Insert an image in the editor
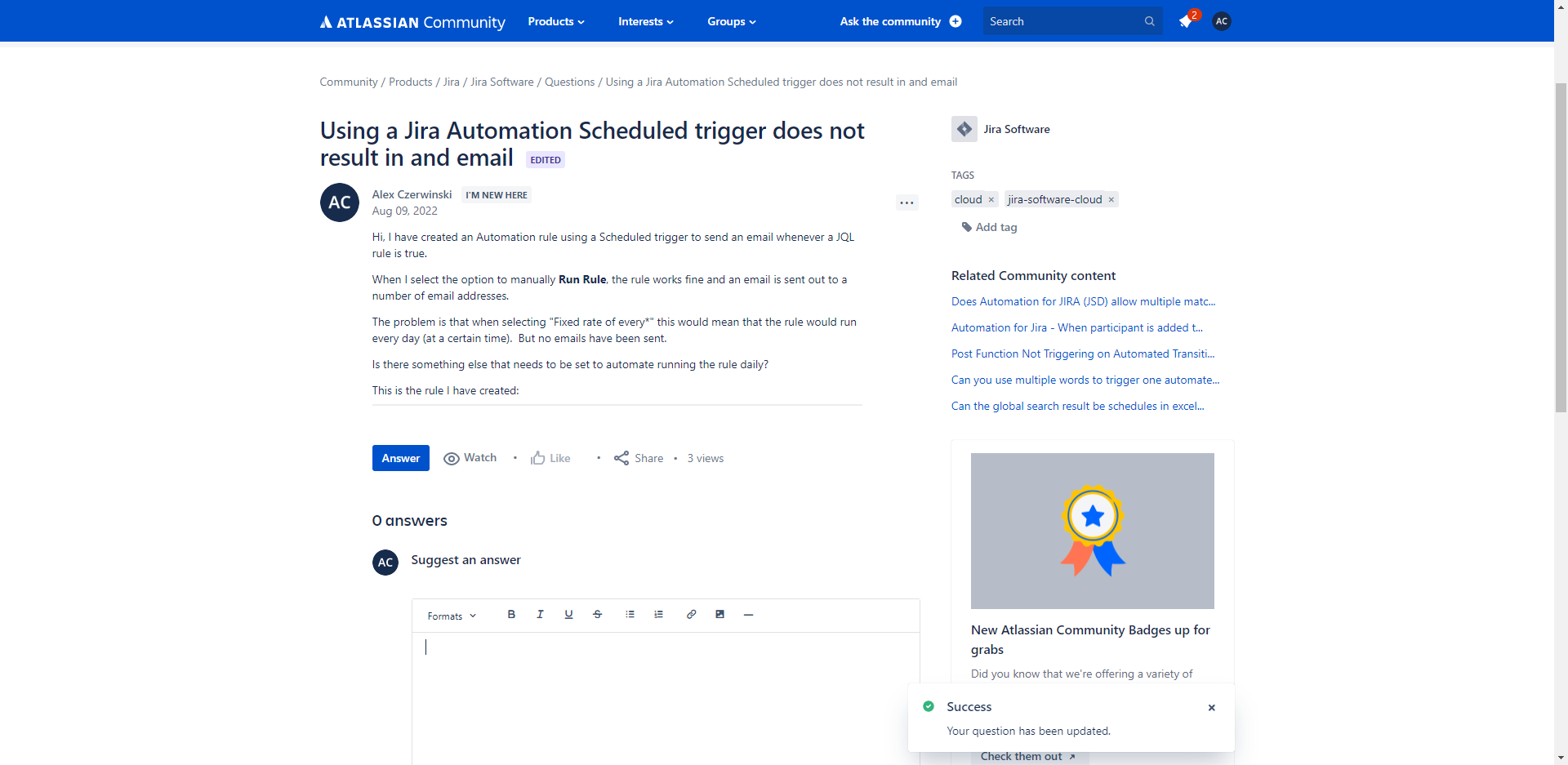Viewport: 1568px width, 765px height. pyautogui.click(x=719, y=615)
